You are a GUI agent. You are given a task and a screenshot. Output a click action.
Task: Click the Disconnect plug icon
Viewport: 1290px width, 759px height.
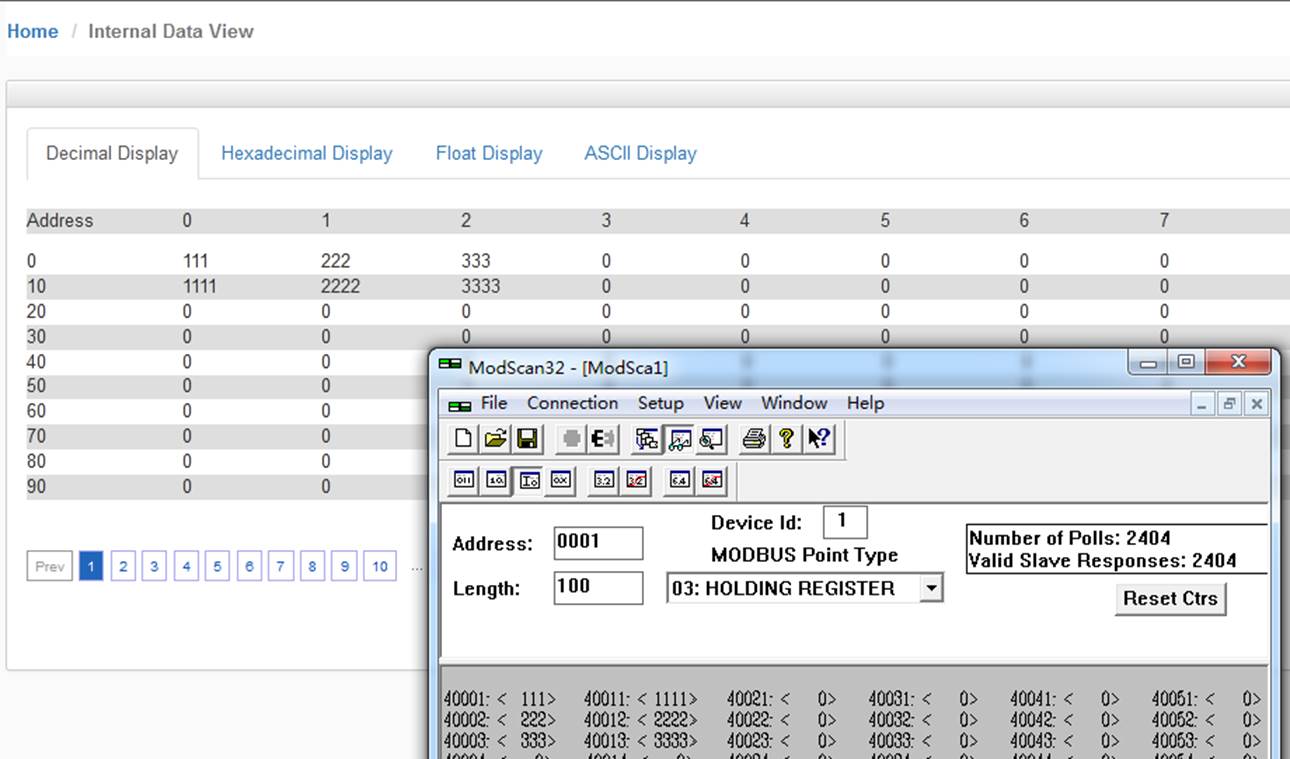coord(604,438)
